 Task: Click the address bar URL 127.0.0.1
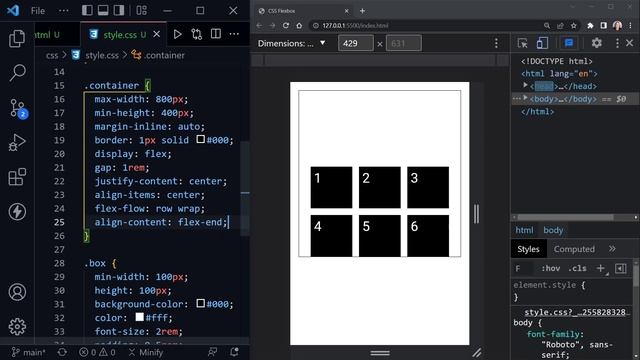[355, 25]
